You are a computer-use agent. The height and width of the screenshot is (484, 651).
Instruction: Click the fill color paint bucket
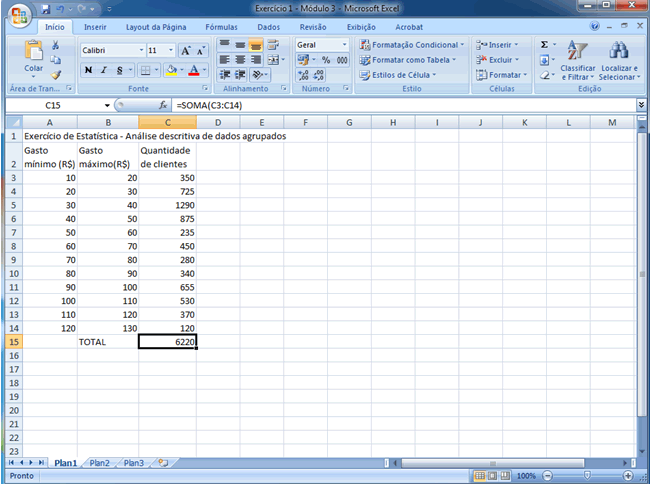click(171, 70)
